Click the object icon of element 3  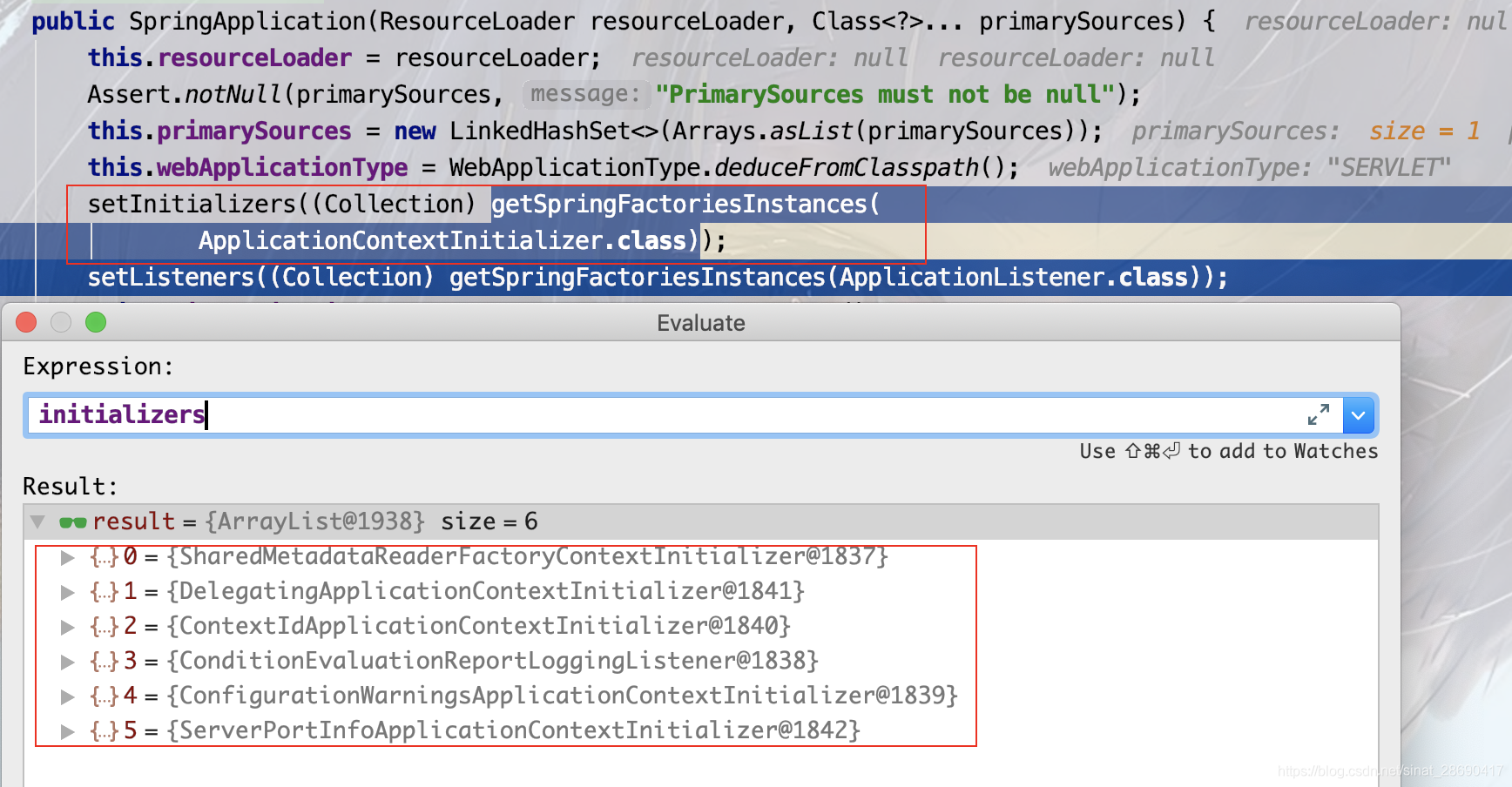click(x=104, y=662)
